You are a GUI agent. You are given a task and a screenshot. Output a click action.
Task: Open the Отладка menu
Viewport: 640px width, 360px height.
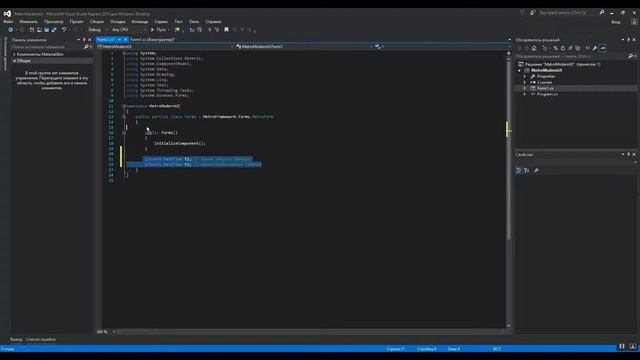[x=118, y=22]
